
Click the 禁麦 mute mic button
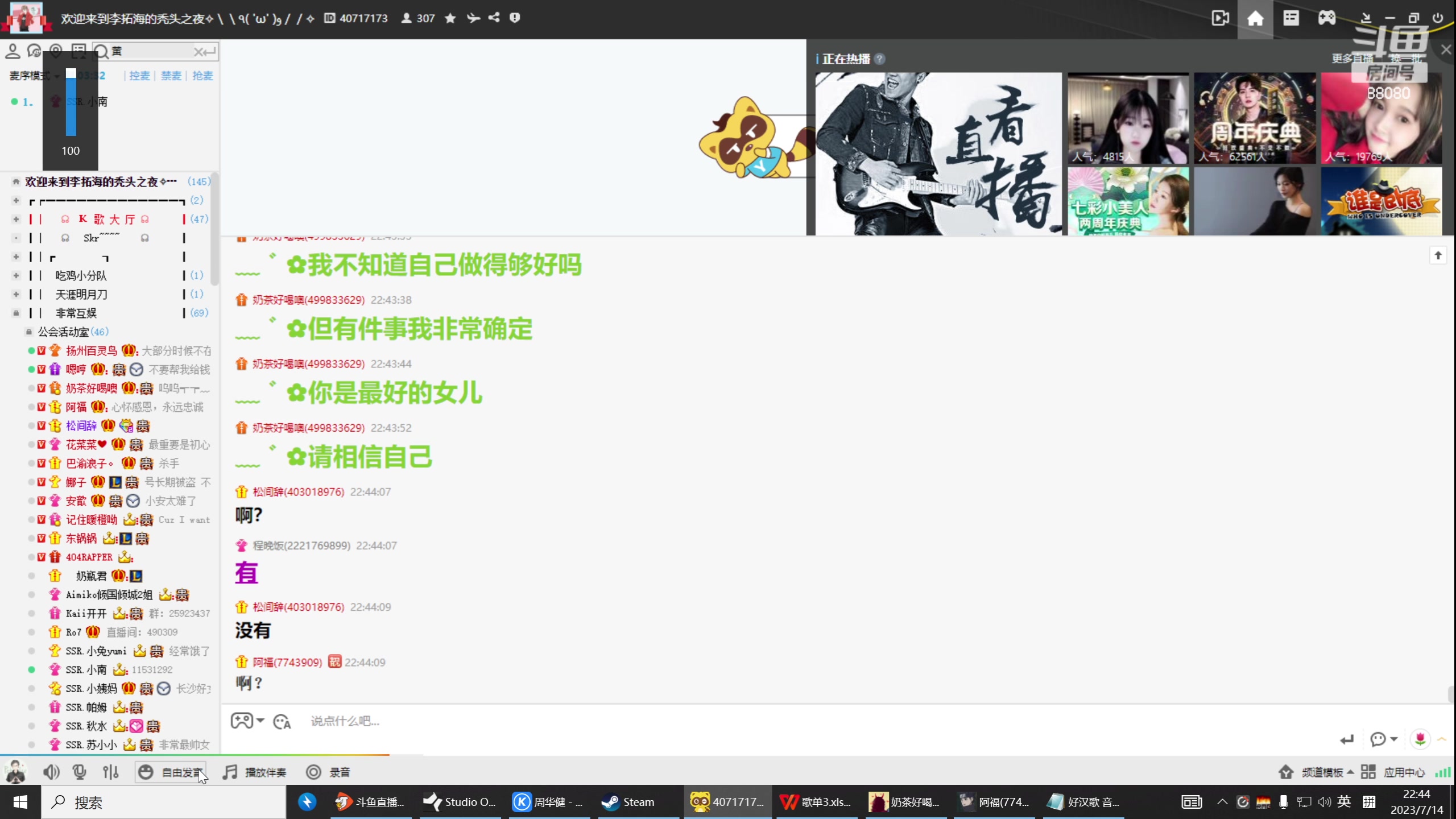(170, 75)
